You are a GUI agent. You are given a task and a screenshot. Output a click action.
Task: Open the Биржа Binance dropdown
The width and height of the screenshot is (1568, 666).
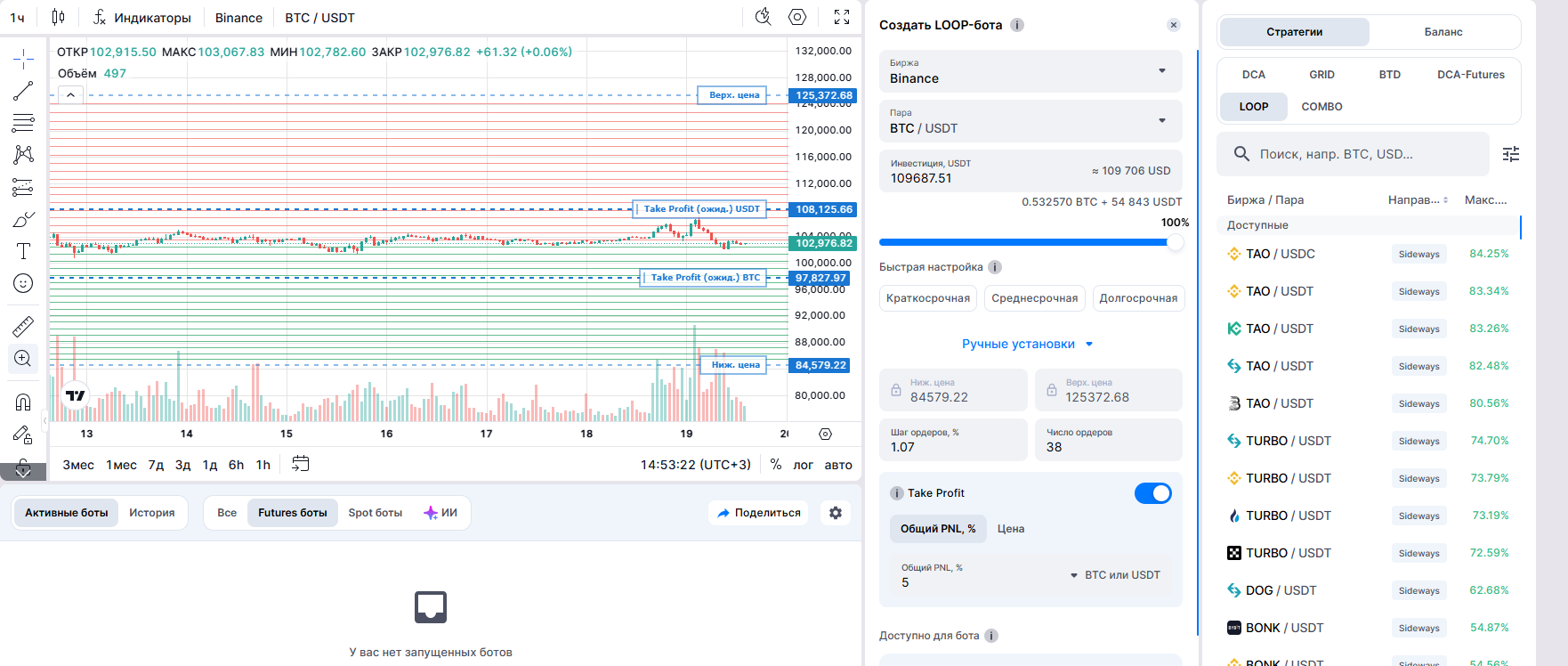pos(1031,71)
